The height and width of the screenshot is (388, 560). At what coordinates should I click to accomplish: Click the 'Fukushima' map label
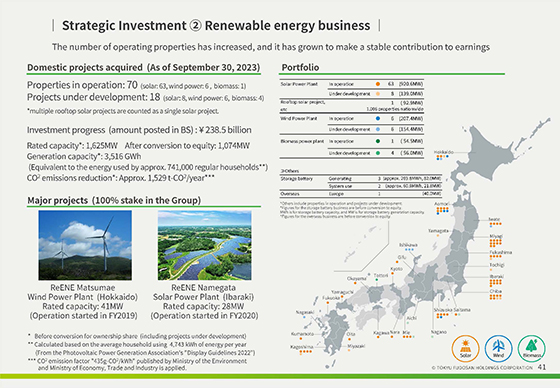[x=500, y=252]
